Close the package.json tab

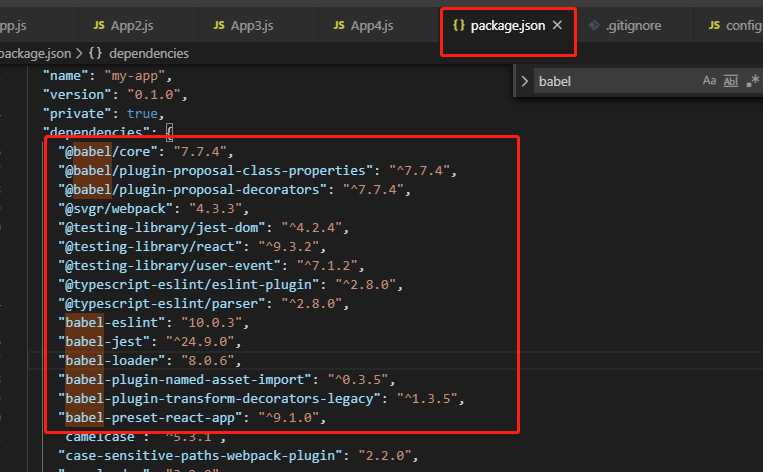558,25
